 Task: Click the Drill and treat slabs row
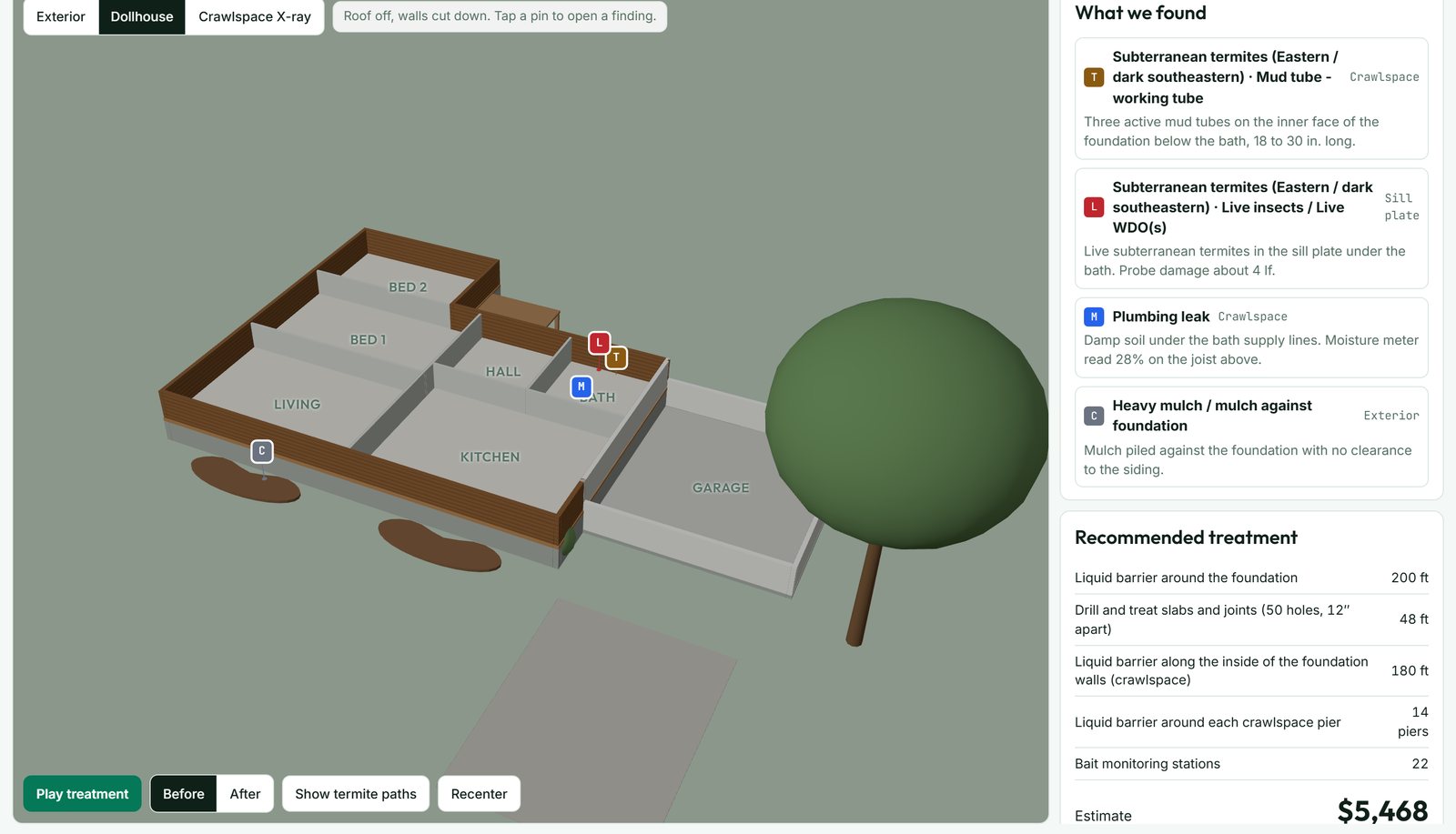1251,619
